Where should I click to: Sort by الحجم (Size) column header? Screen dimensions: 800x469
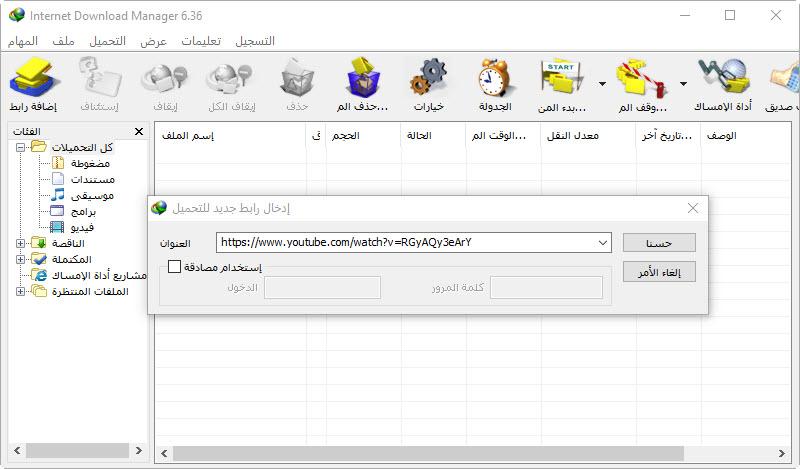click(363, 136)
